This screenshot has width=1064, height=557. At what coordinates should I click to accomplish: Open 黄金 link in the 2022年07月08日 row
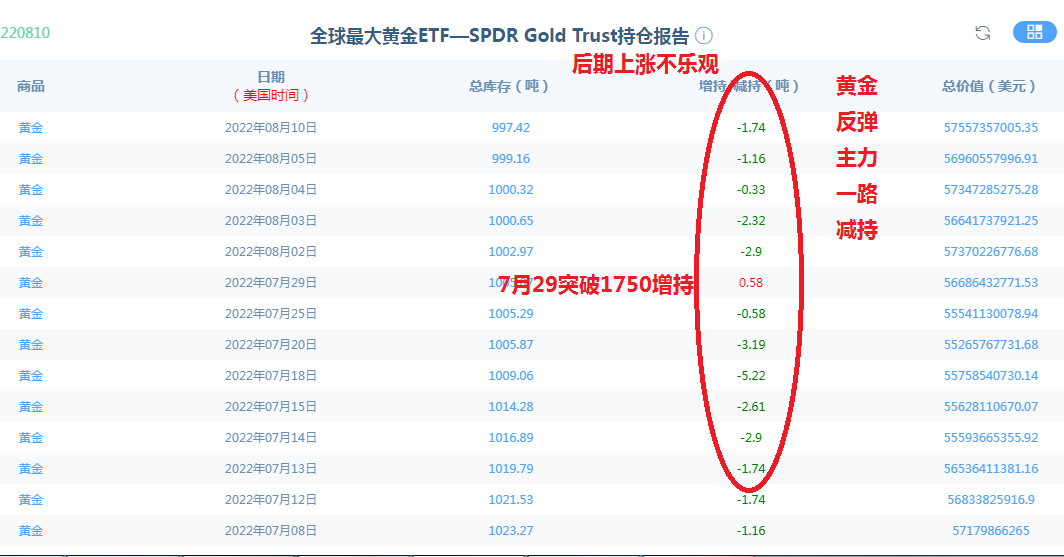click(31, 531)
